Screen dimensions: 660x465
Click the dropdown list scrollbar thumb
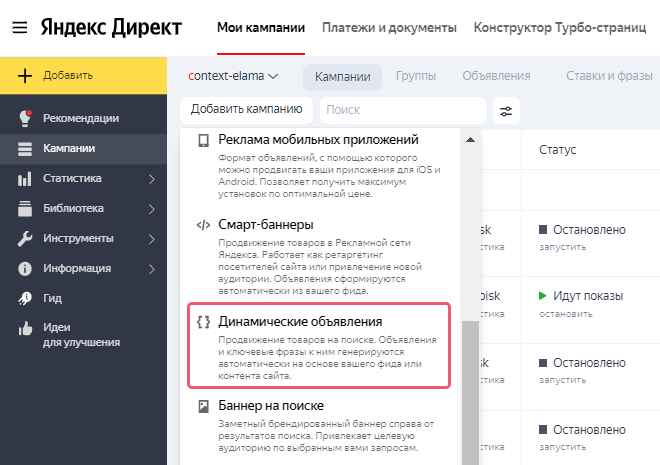point(470,393)
